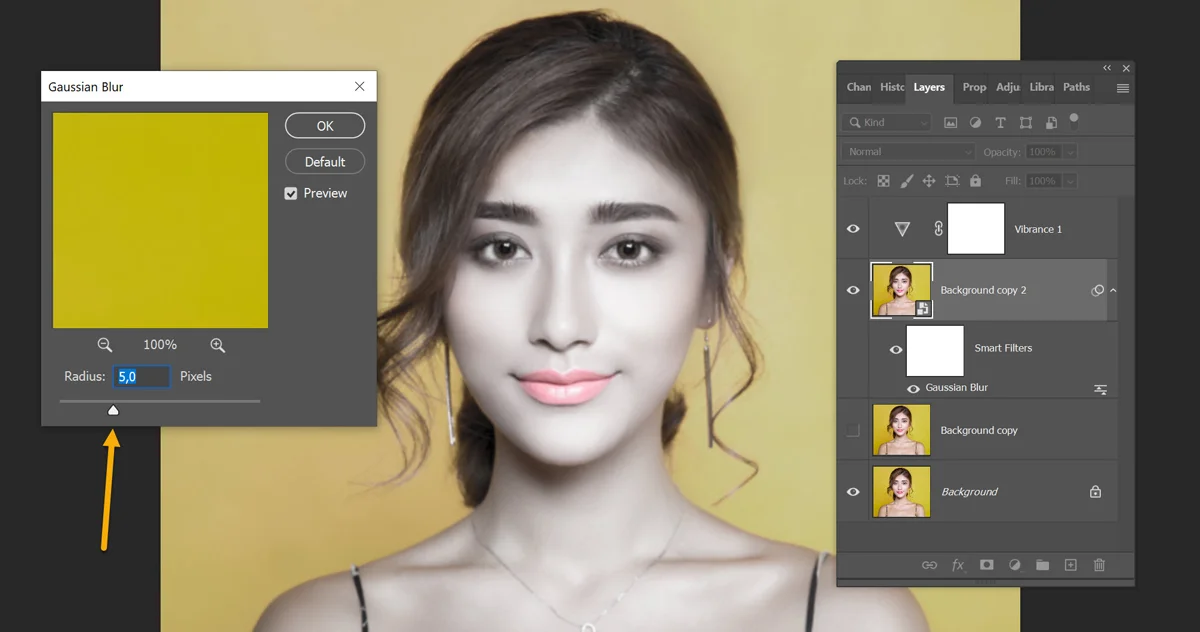
Task: Hide the Vibrance 1 layer
Action: (x=853, y=229)
